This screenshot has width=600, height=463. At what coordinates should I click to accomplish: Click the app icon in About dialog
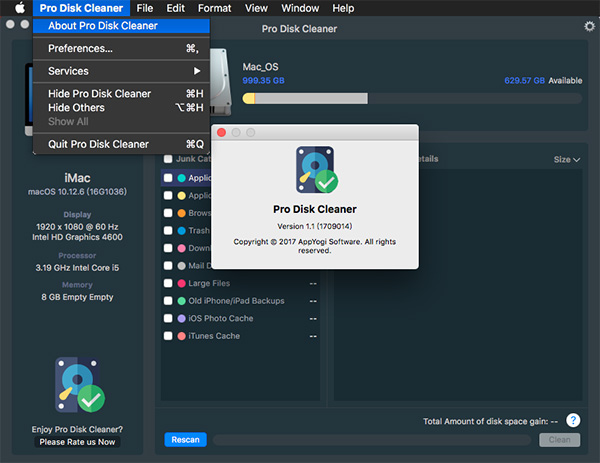[x=316, y=170]
